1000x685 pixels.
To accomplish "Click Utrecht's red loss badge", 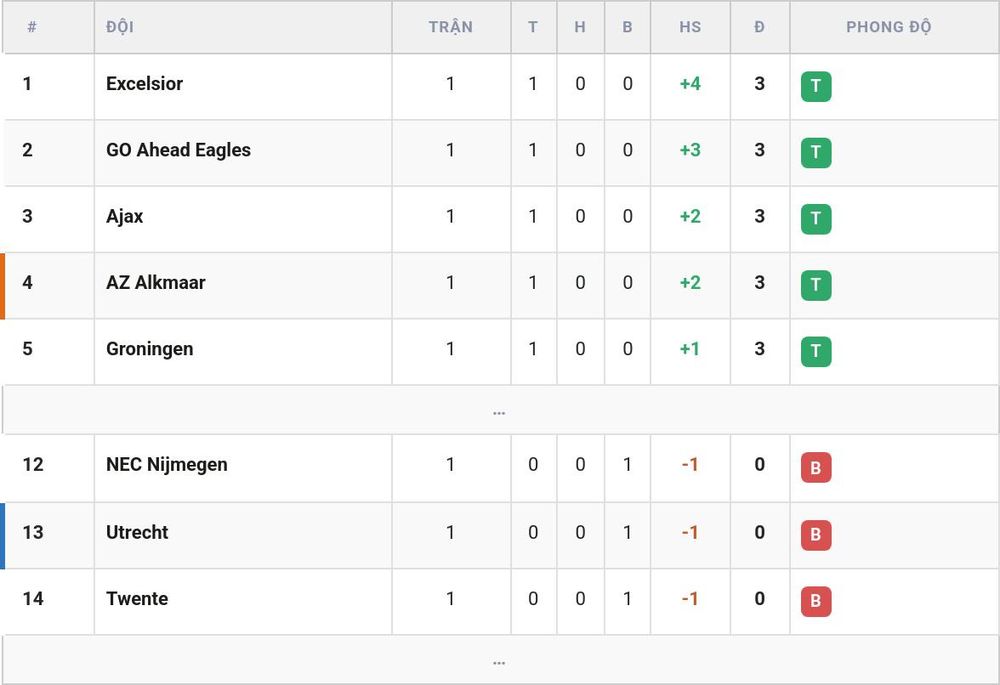I will click(816, 534).
